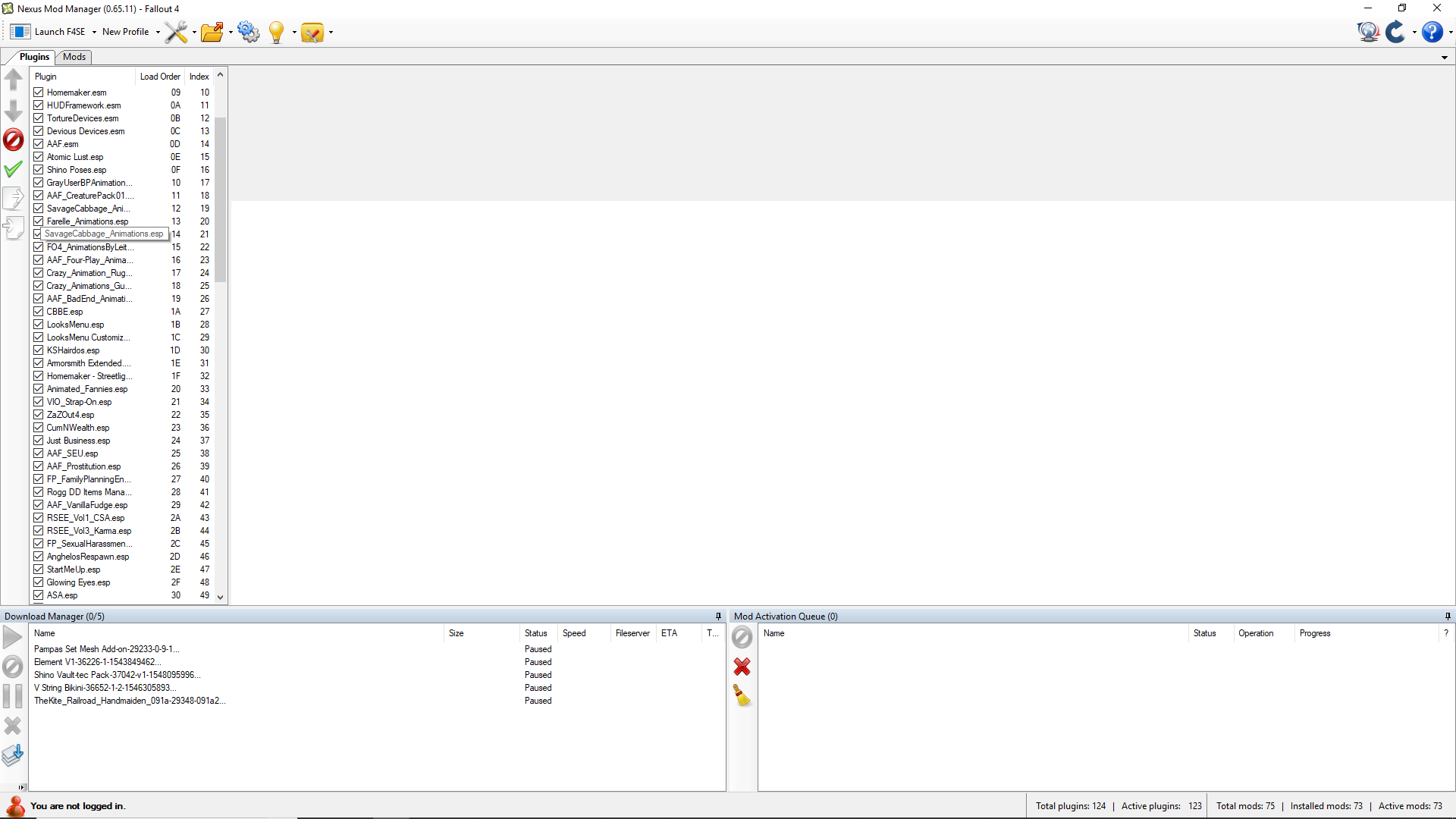Select the Plugins tab

34,57
